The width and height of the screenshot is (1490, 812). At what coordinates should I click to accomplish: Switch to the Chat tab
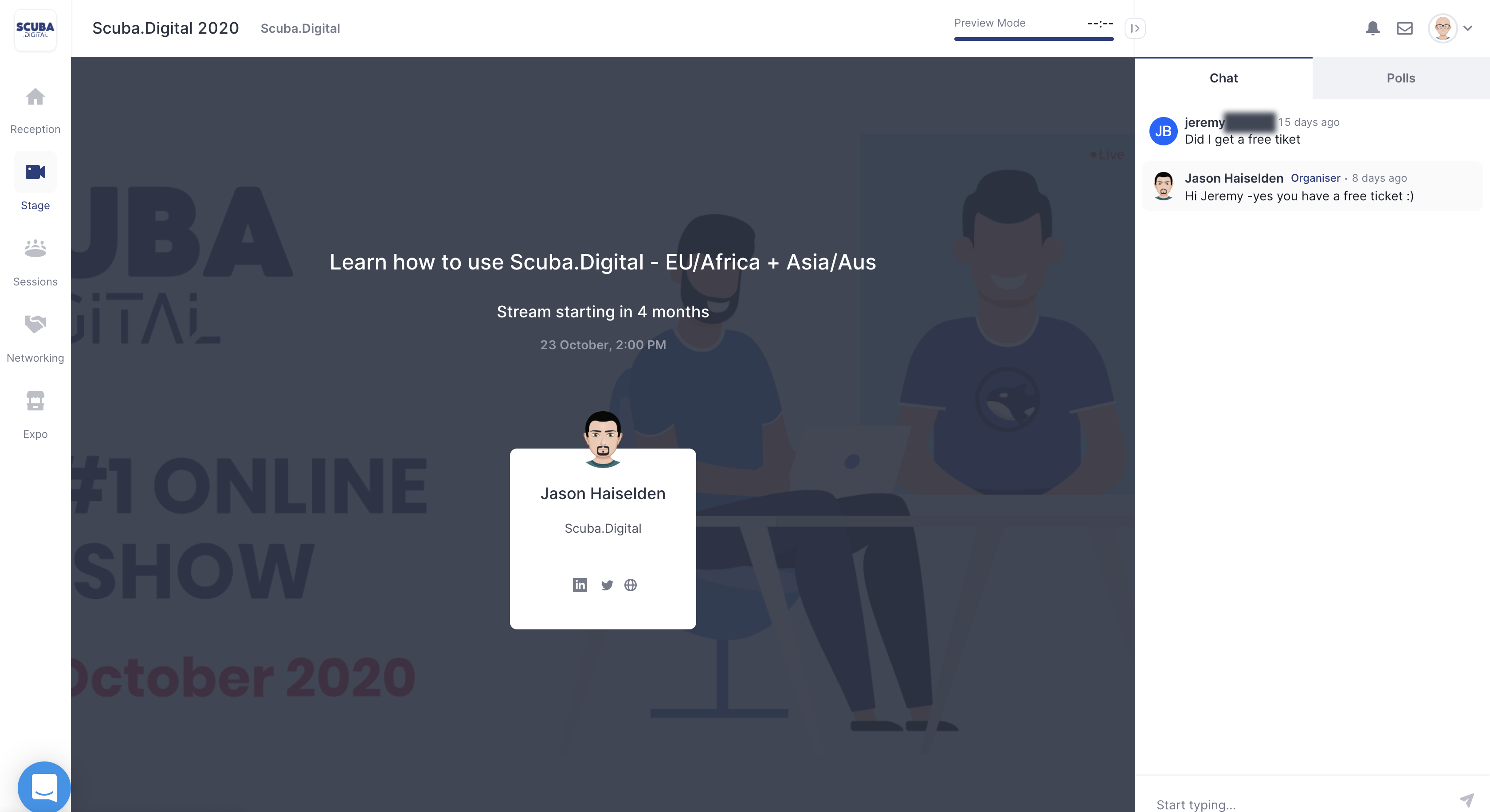pos(1223,78)
